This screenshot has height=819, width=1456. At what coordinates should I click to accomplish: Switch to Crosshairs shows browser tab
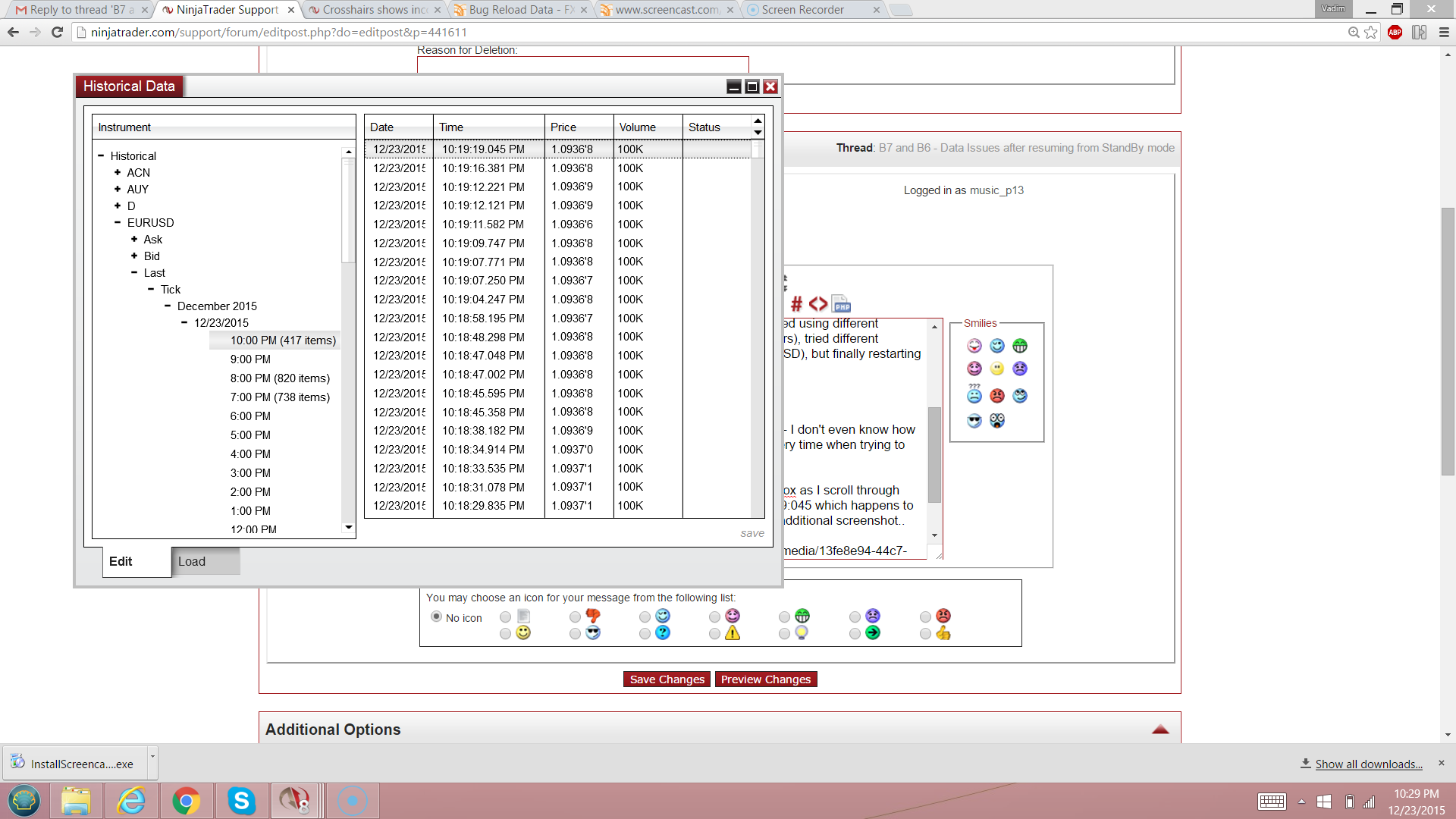[374, 10]
